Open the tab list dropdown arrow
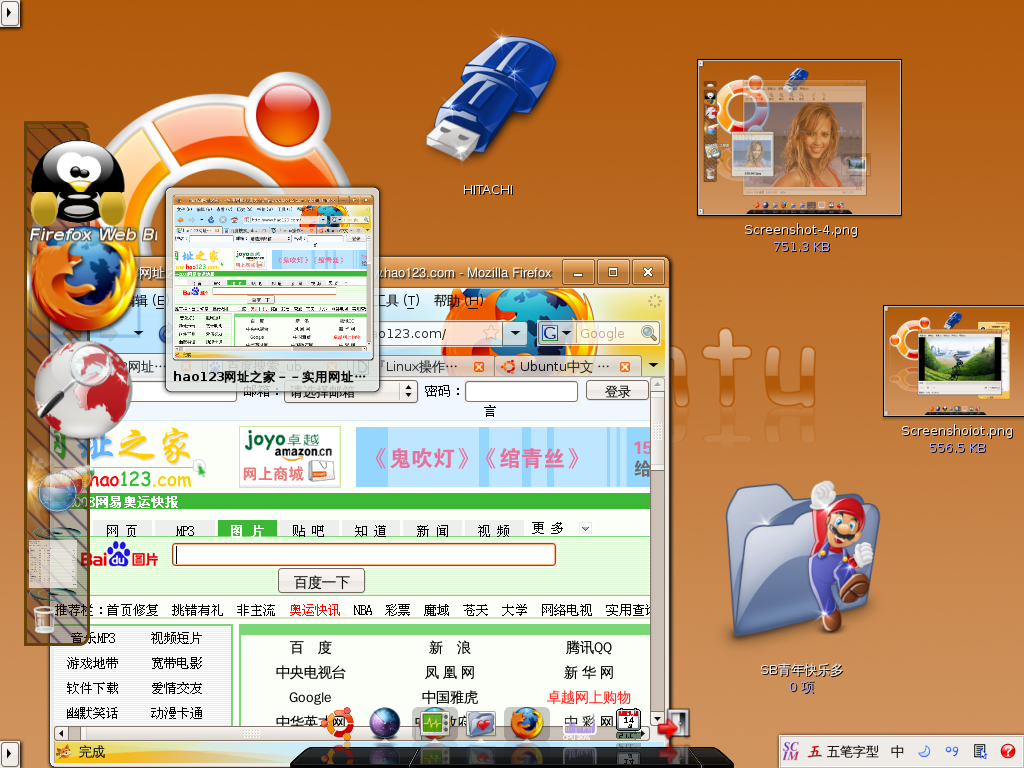1024x768 pixels. point(653,366)
